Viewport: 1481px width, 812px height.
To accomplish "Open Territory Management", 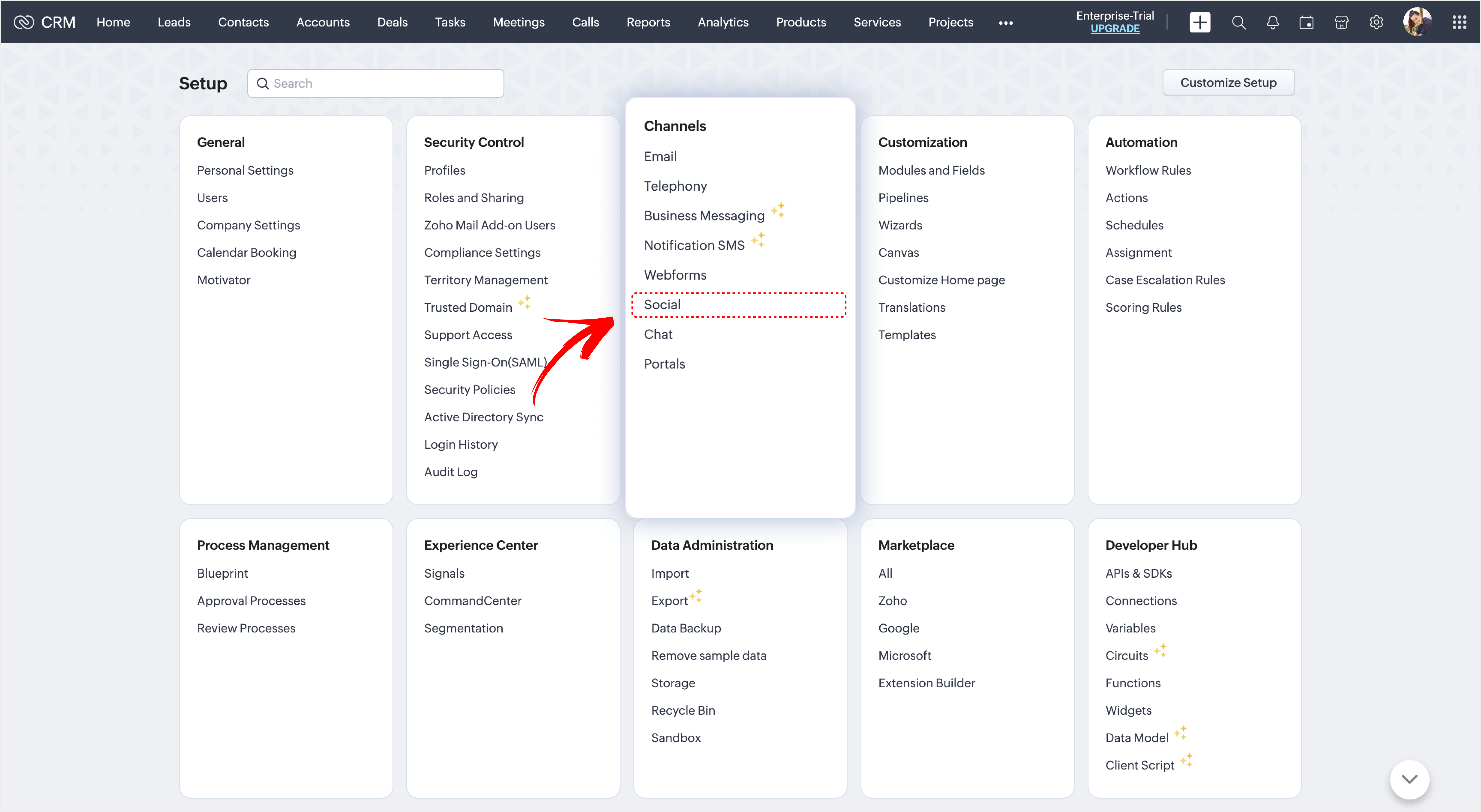I will pyautogui.click(x=486, y=280).
